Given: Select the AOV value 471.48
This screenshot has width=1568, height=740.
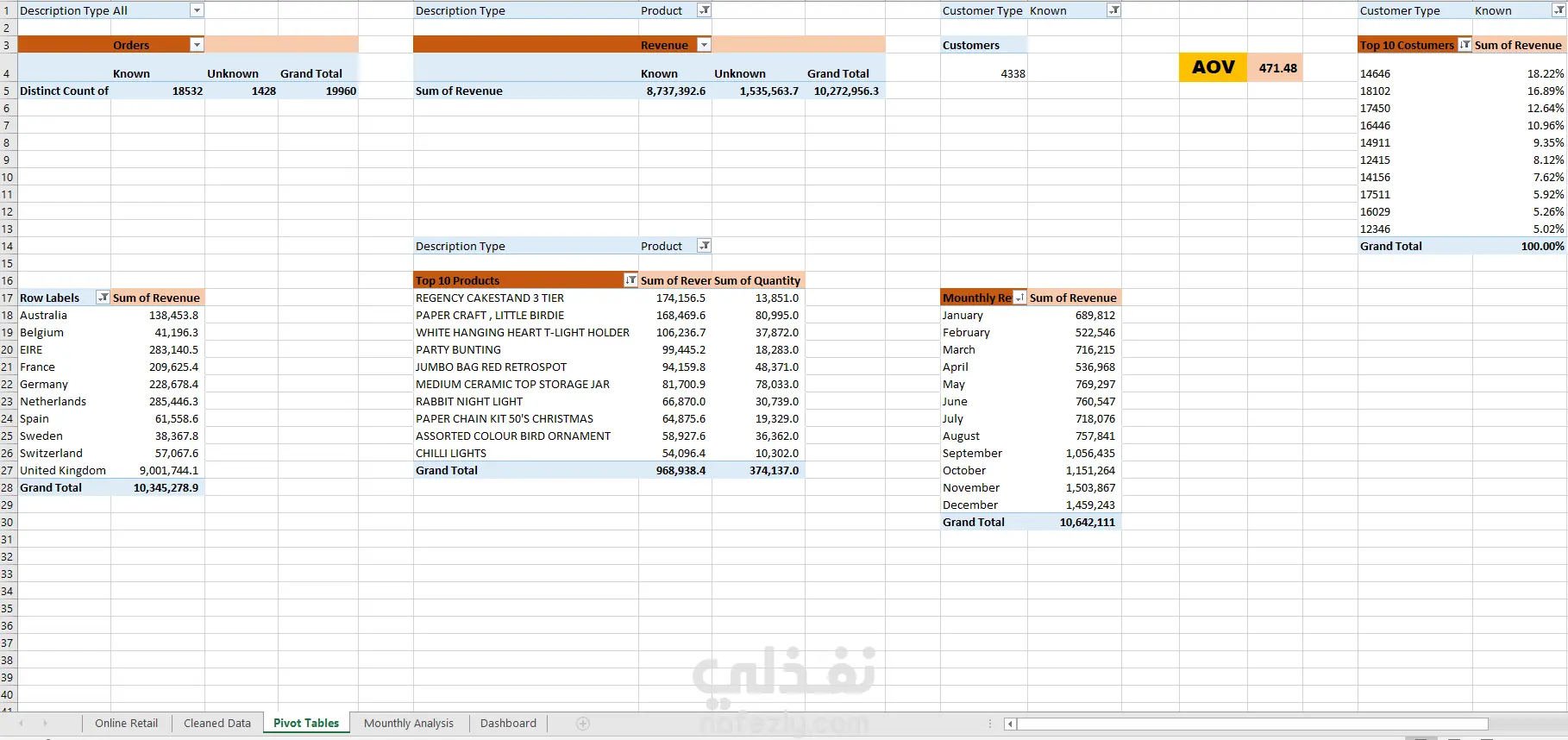Looking at the screenshot, I should pyautogui.click(x=1275, y=67).
